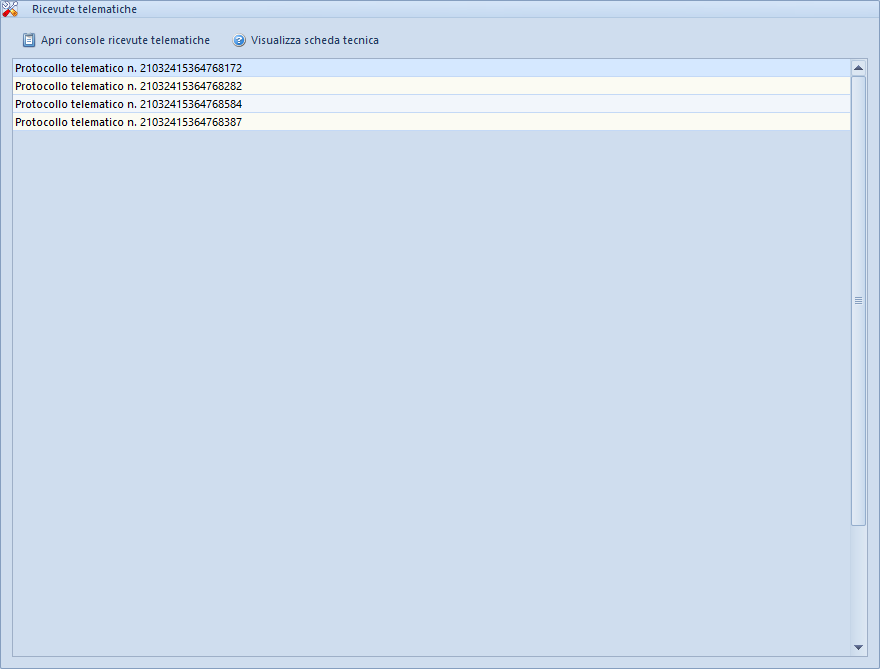Click the 'Ricevute telematiche' window title text
The width and height of the screenshot is (880, 669).
(x=84, y=9)
